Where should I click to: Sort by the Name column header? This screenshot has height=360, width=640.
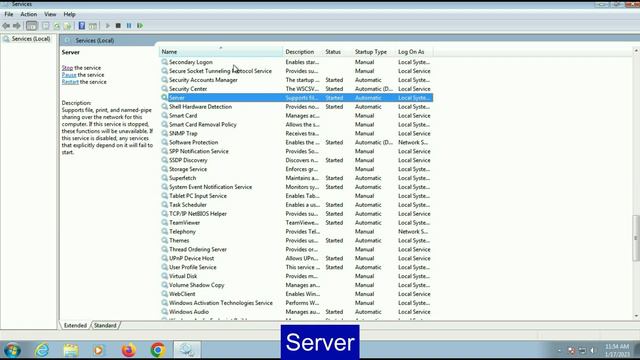tap(220, 52)
